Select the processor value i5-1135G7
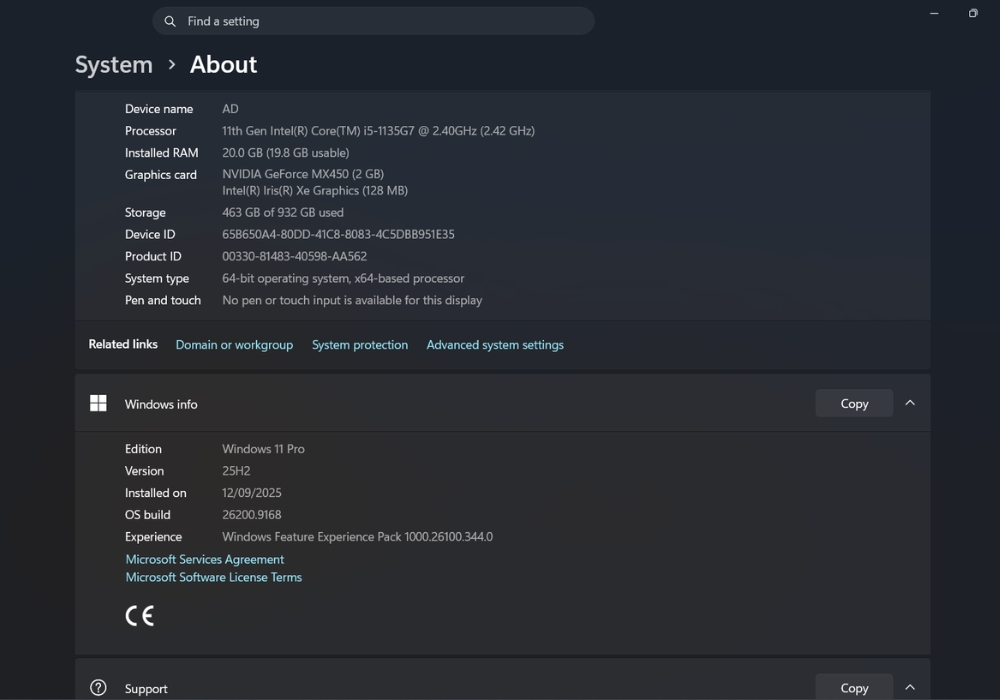This screenshot has width=1000, height=700. click(x=378, y=131)
